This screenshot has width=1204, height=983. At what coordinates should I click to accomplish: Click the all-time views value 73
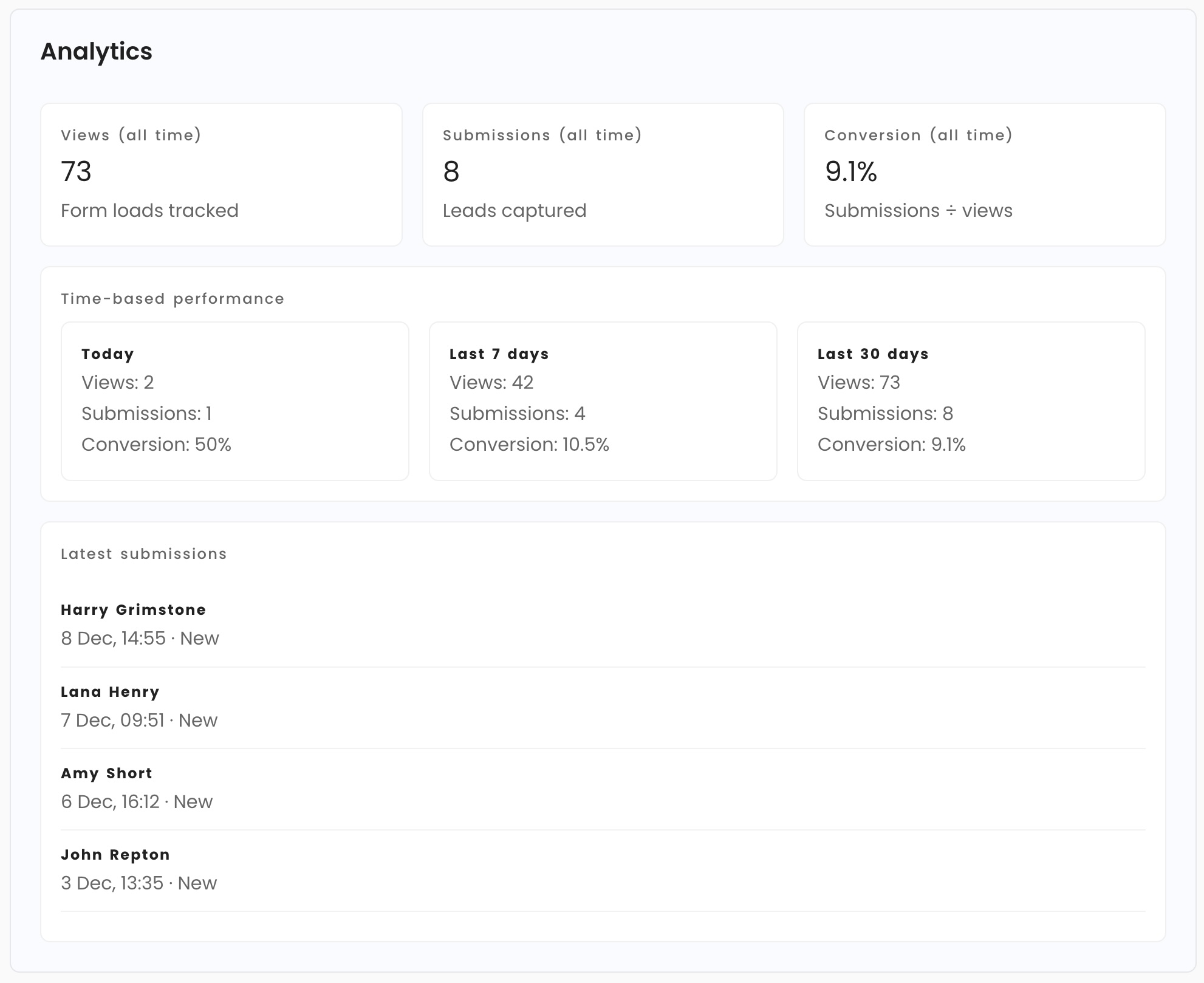coord(76,171)
